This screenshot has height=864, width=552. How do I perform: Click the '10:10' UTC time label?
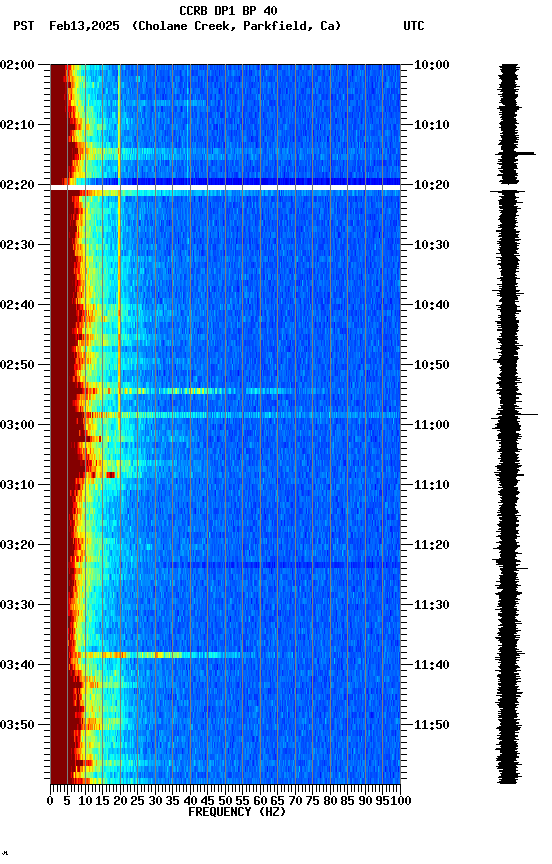click(x=432, y=125)
